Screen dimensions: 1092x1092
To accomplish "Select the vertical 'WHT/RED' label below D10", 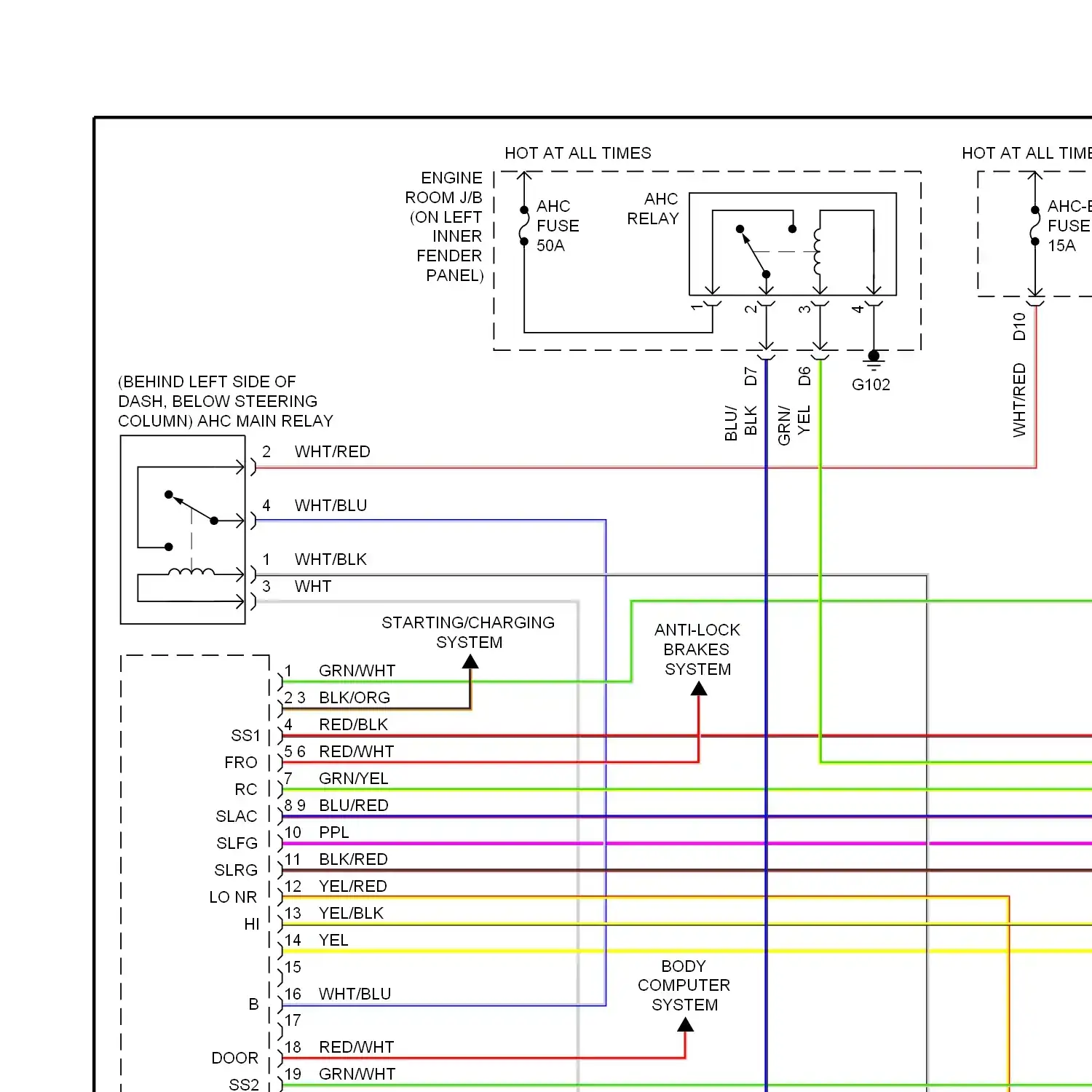I will [1019, 400].
